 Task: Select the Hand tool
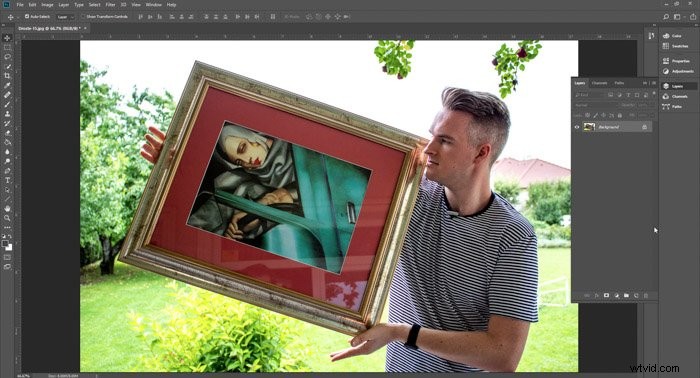7,208
